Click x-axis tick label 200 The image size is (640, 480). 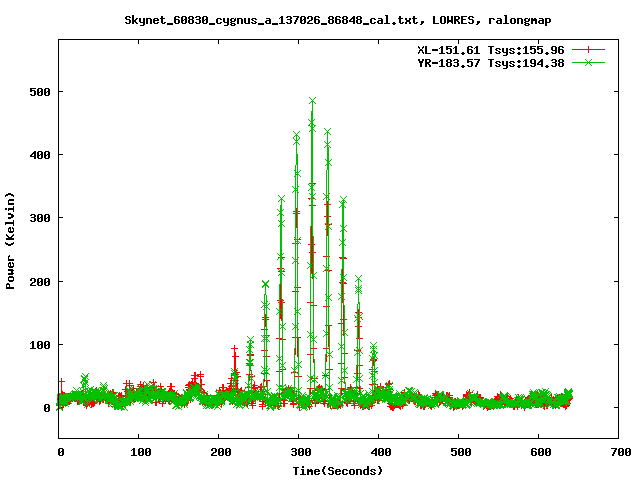[220, 452]
